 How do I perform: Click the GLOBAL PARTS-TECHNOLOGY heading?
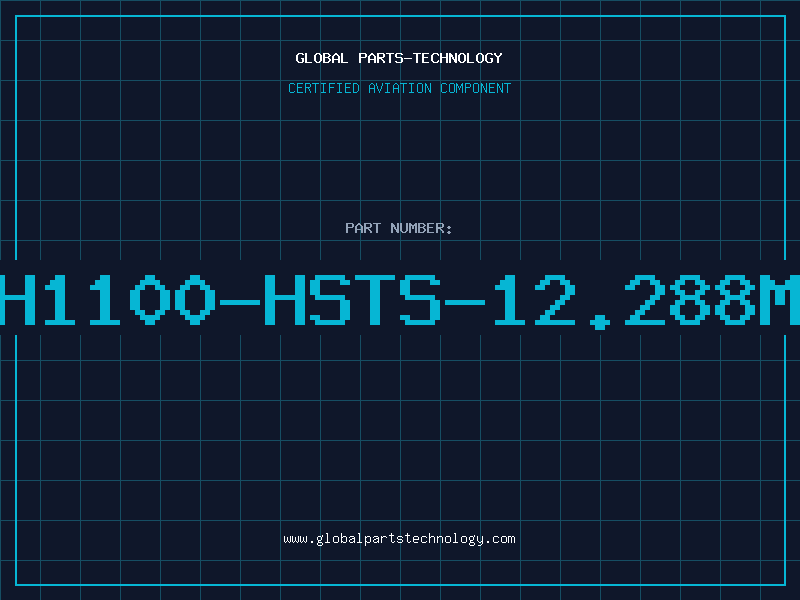(x=399, y=58)
